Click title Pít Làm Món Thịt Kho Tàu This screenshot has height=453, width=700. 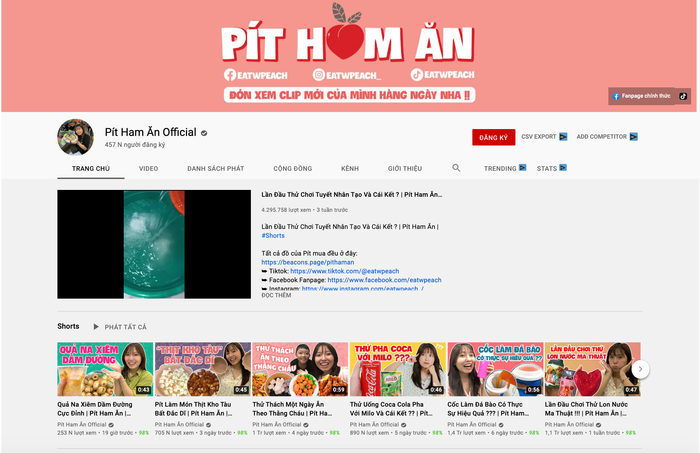pos(193,409)
